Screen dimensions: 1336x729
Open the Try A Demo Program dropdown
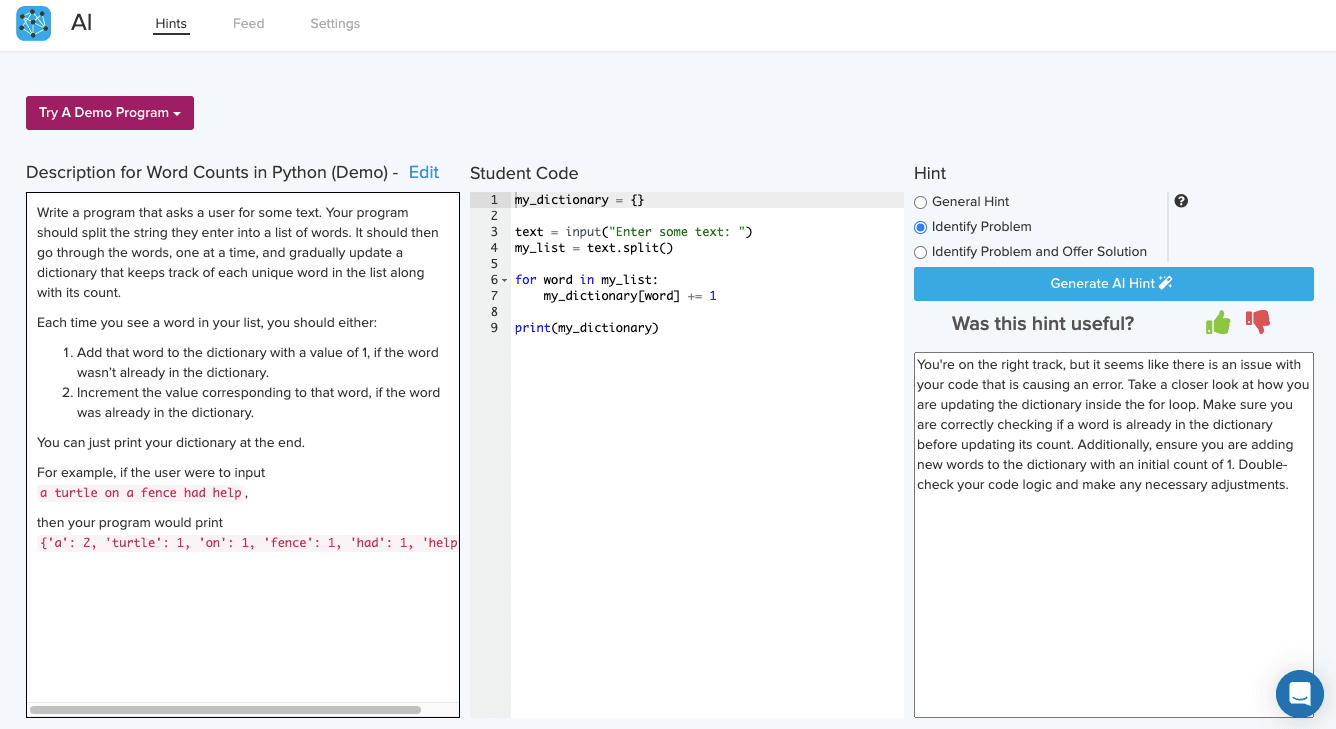tap(110, 113)
